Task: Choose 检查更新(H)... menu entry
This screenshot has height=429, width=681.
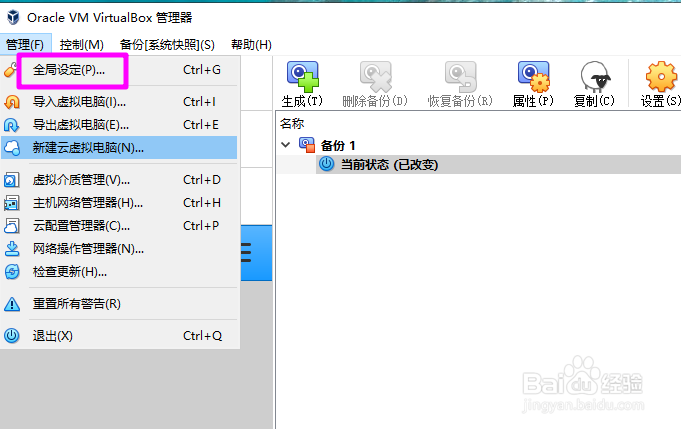Action: click(x=119, y=271)
